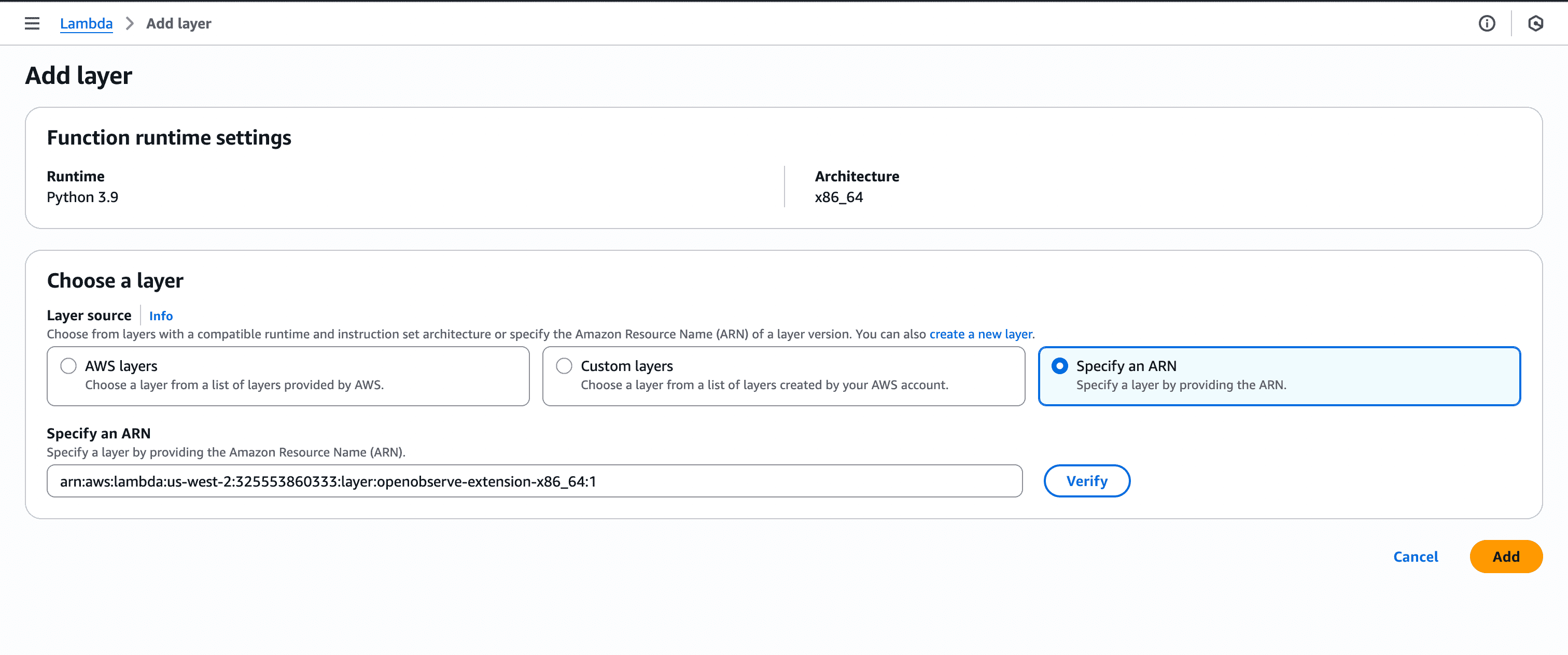The height and width of the screenshot is (655, 1568).
Task: Click the circled info icon in the header
Action: pyautogui.click(x=1487, y=23)
